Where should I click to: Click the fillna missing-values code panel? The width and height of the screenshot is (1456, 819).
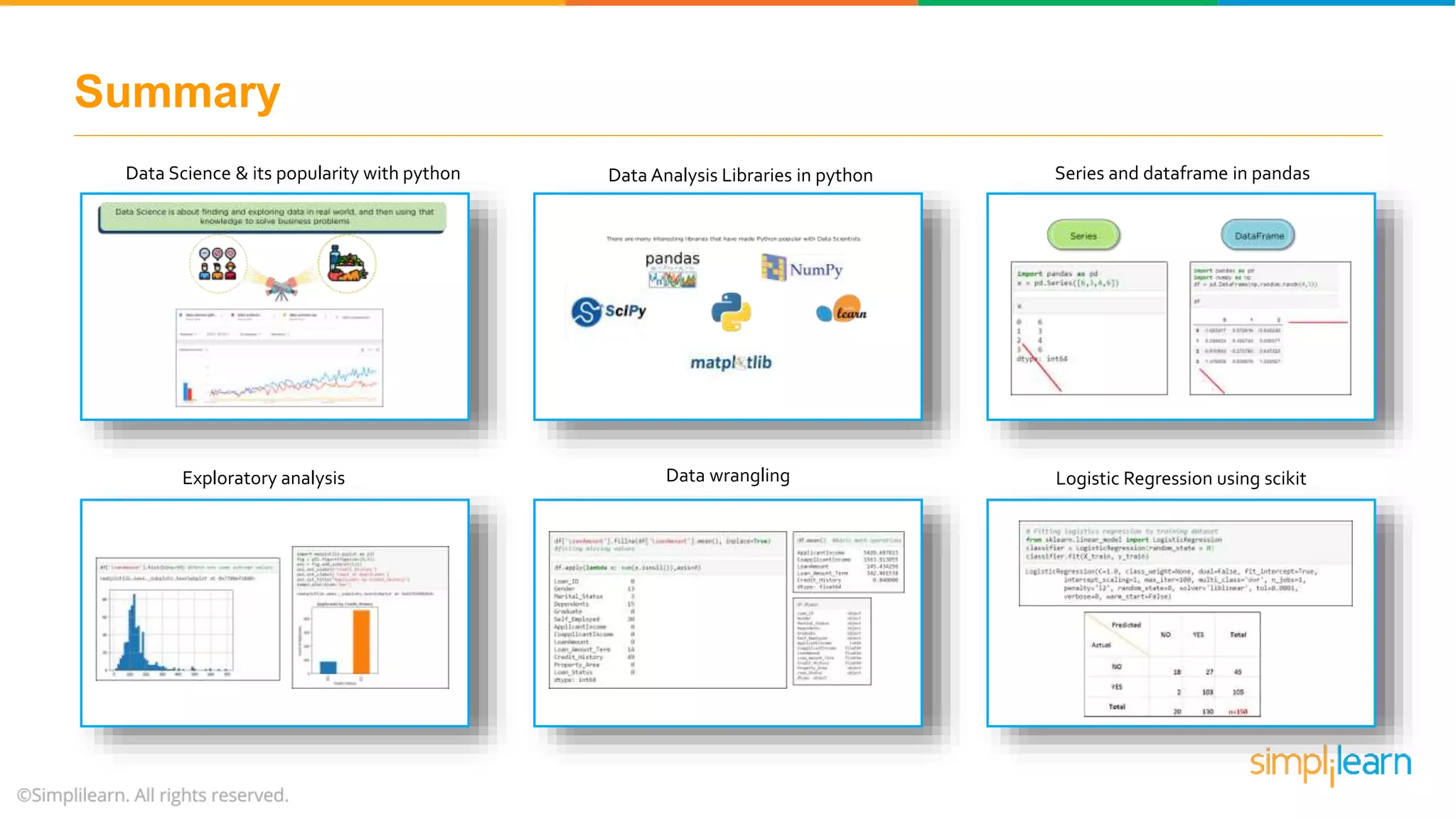tap(668, 610)
